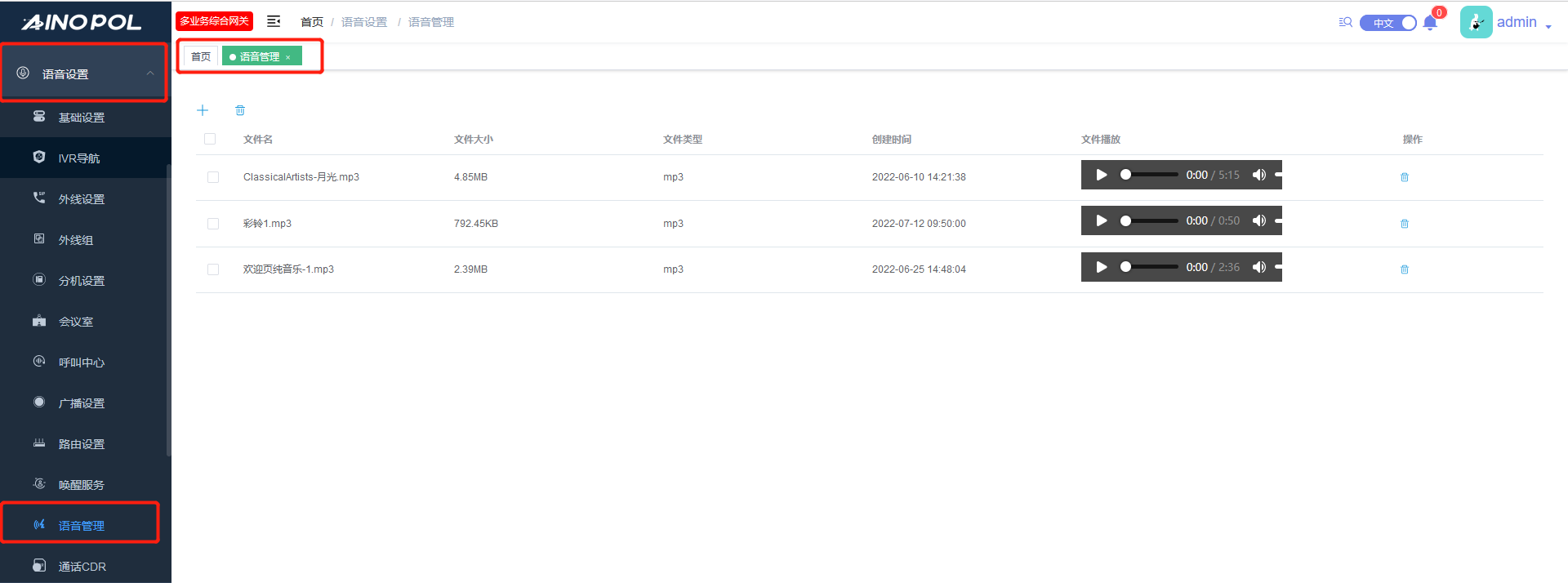Screen dimensions: 1568x583
Task: Switch to the 首页 tab
Action: click(201, 56)
